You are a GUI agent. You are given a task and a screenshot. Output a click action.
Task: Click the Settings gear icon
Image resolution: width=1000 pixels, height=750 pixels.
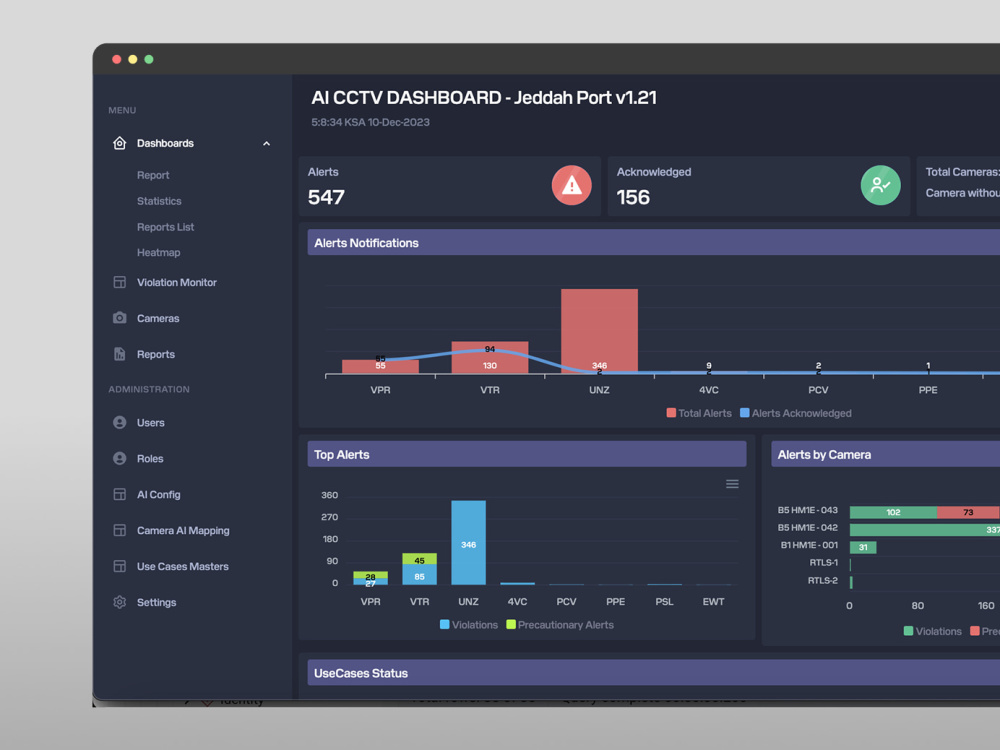coord(119,602)
